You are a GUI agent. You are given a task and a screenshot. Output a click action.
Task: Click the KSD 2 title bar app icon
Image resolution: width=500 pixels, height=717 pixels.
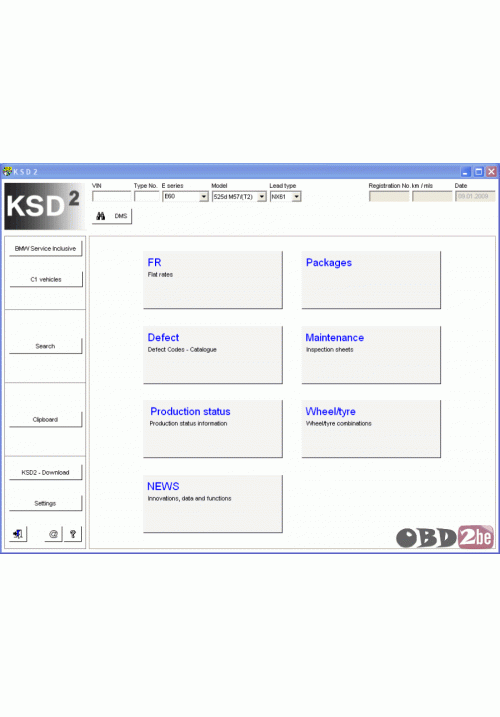[7, 171]
